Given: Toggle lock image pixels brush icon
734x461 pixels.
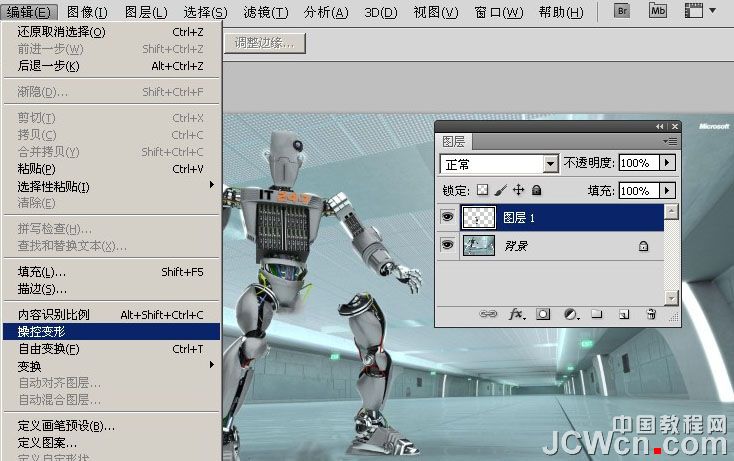Looking at the screenshot, I should pyautogui.click(x=500, y=190).
